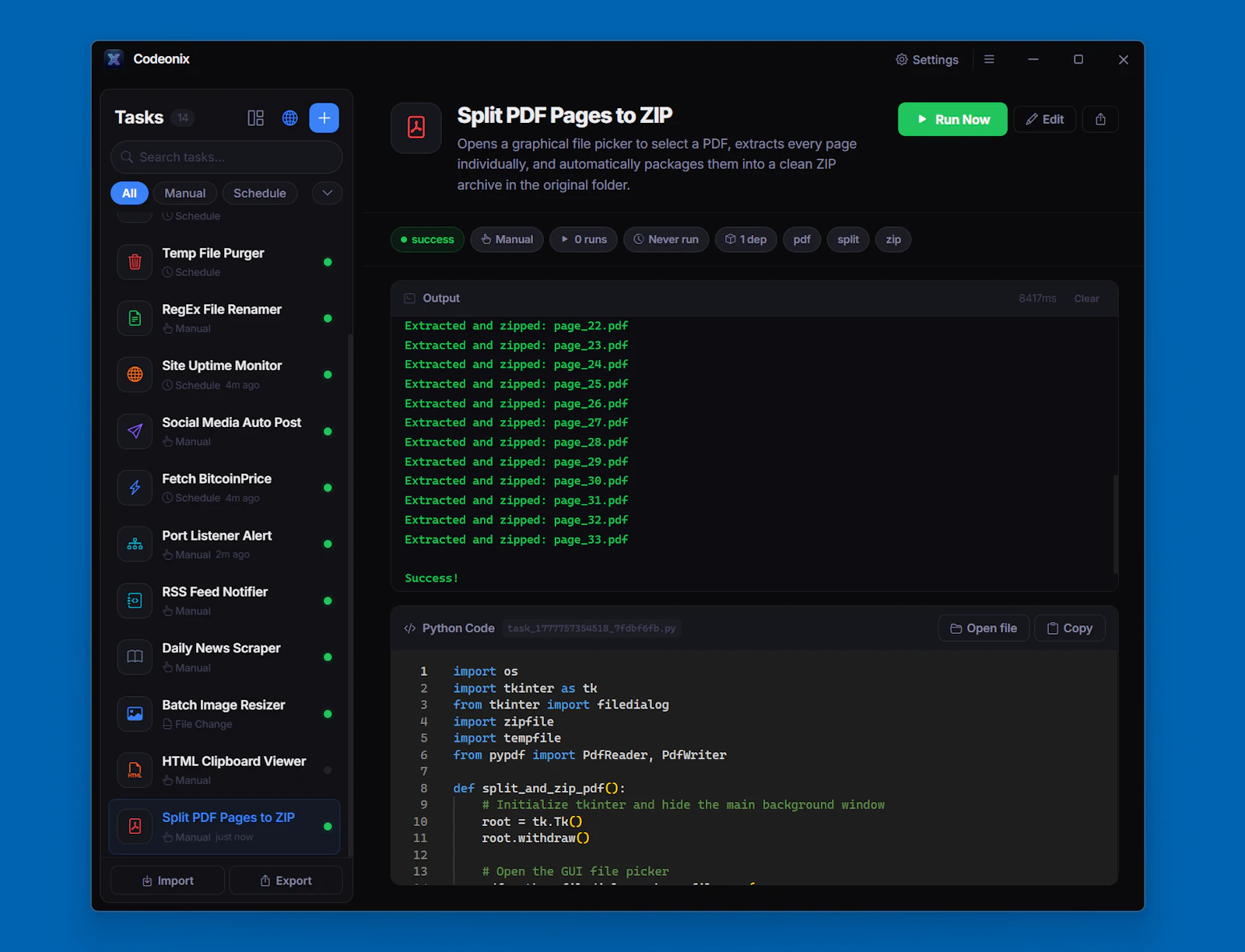The width and height of the screenshot is (1245, 952).
Task: Copy the Python code with Copy button
Action: 1070,628
